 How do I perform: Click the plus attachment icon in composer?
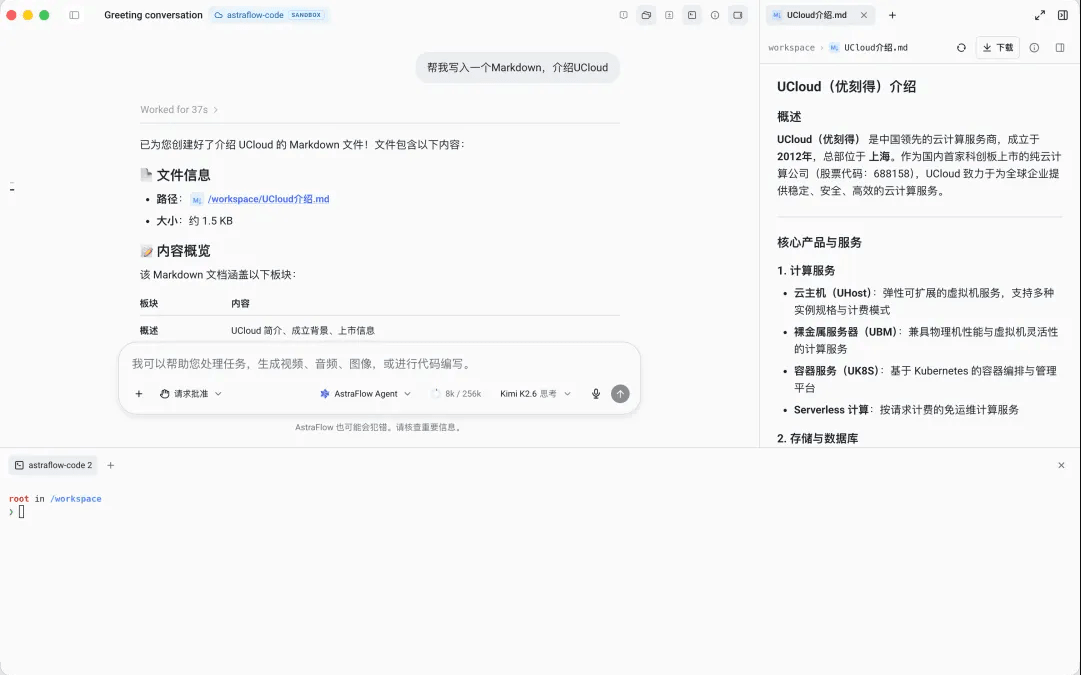[139, 394]
